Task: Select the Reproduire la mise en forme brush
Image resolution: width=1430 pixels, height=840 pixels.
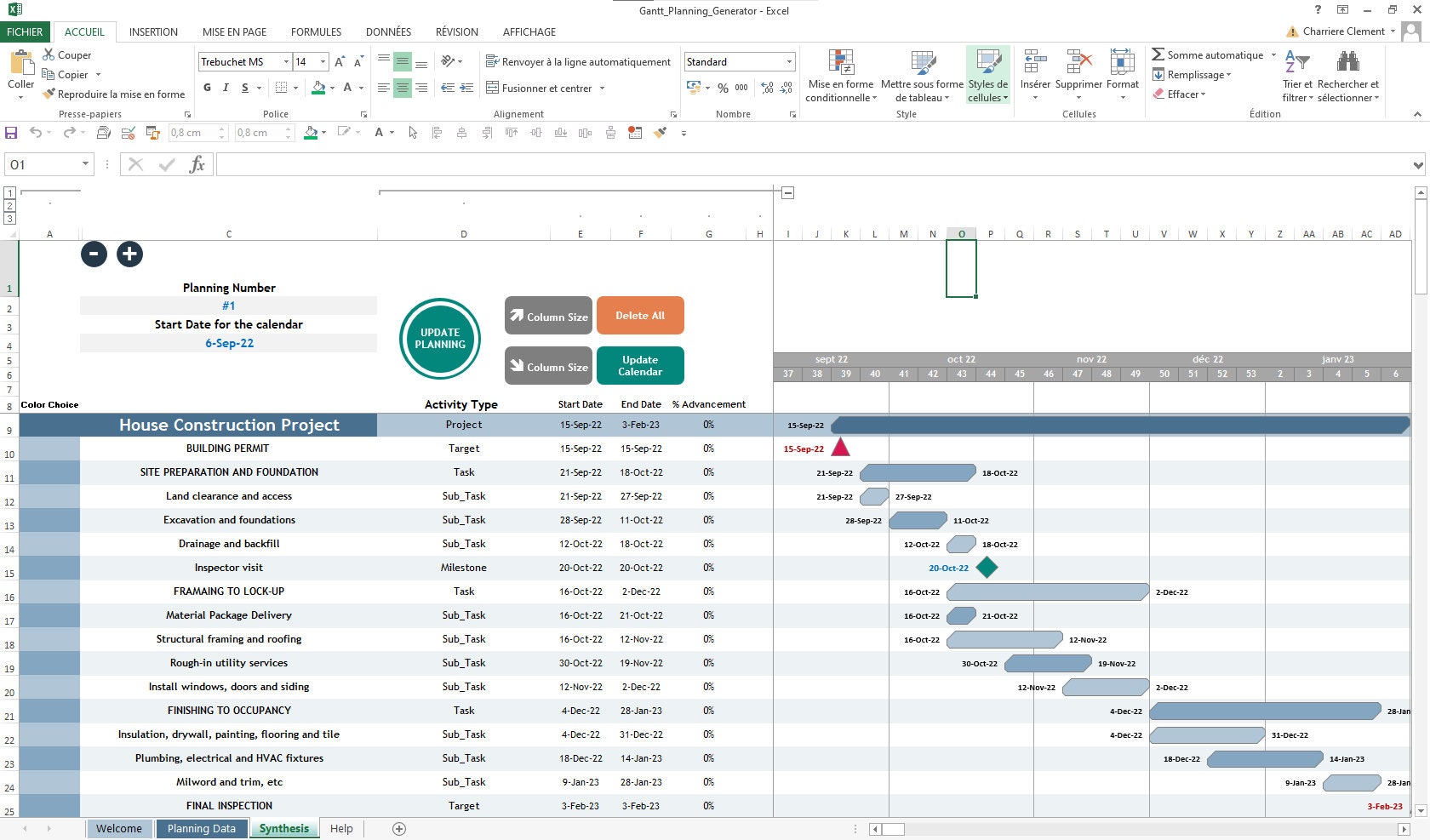Action: pyautogui.click(x=48, y=94)
